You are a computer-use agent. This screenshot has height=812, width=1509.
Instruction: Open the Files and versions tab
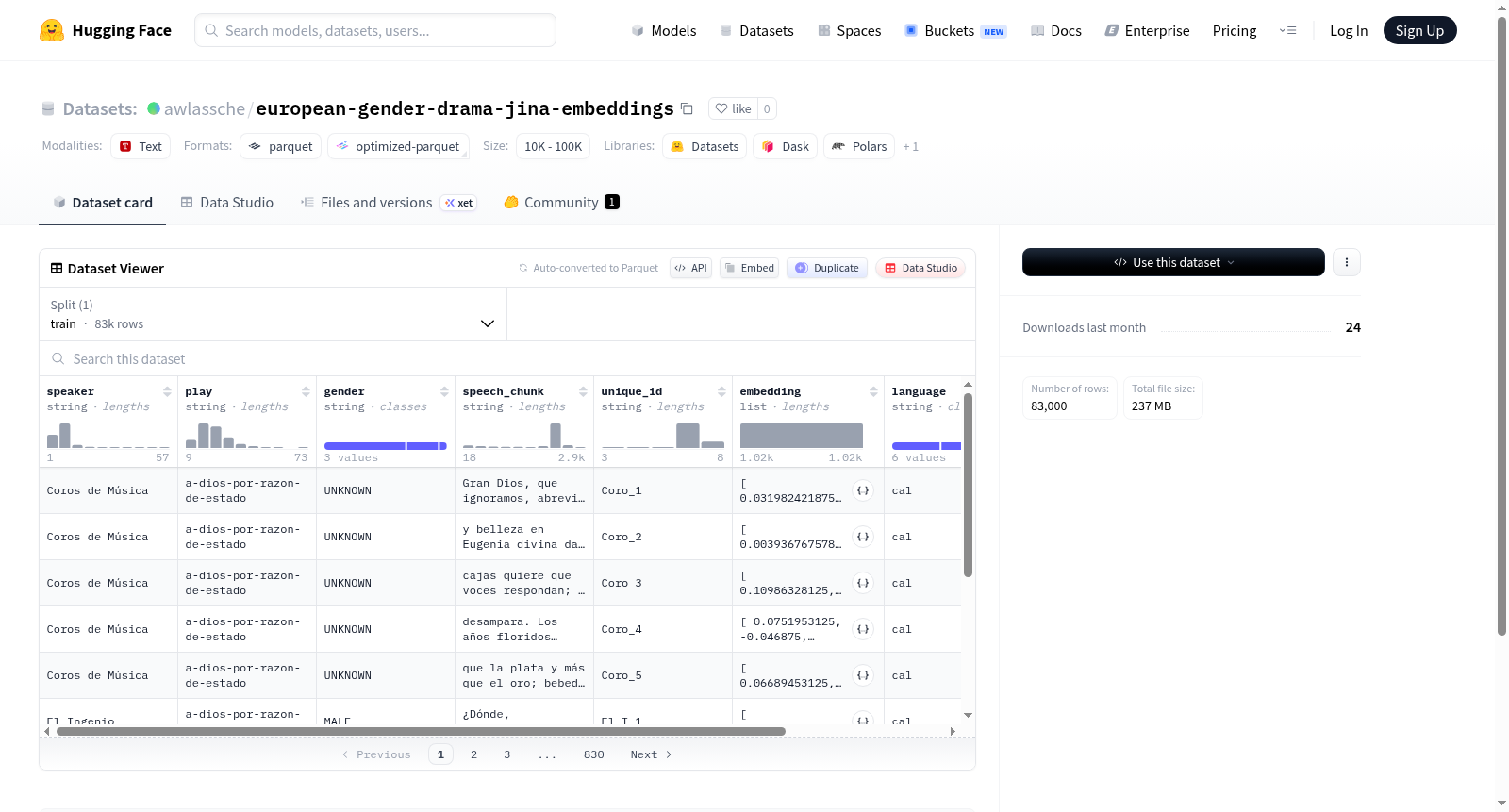click(388, 202)
